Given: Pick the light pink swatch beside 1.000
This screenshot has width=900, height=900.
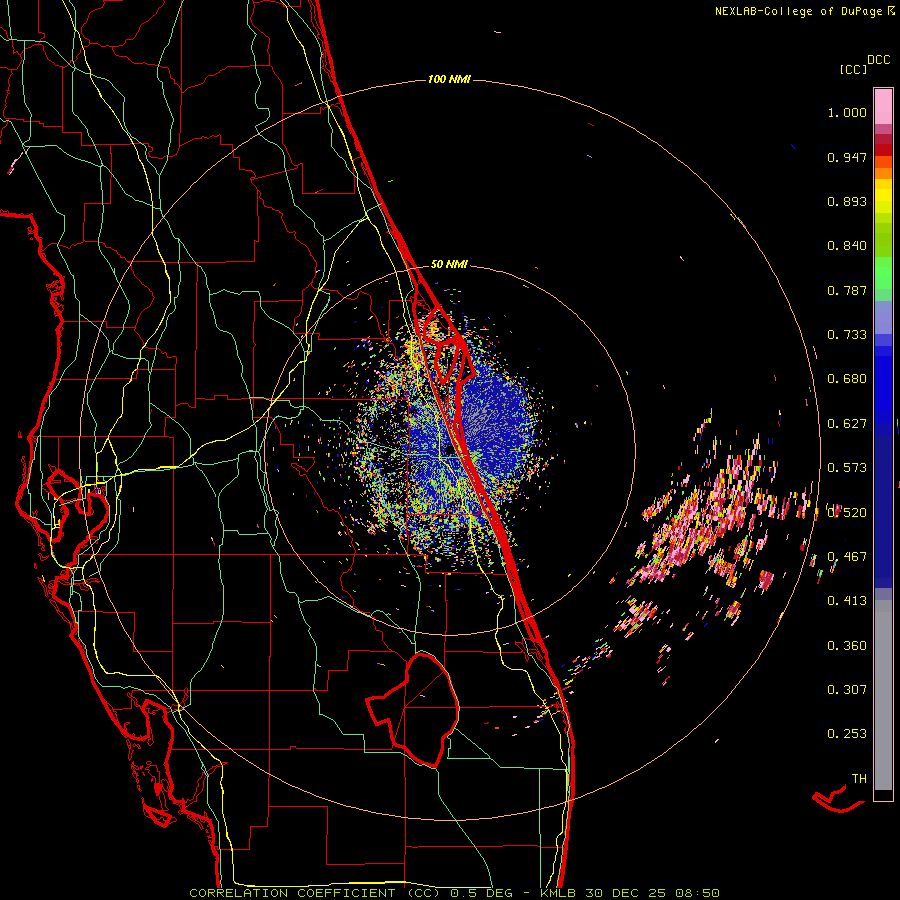Looking at the screenshot, I should 883,107.
